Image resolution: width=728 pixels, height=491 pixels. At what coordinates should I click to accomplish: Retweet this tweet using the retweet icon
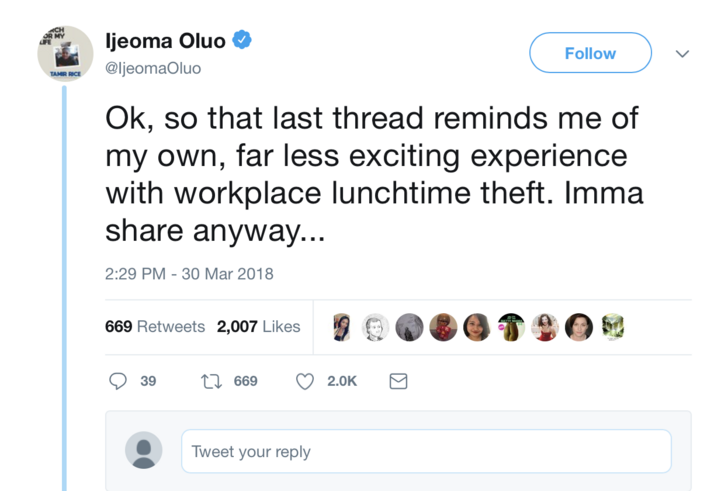(x=211, y=381)
